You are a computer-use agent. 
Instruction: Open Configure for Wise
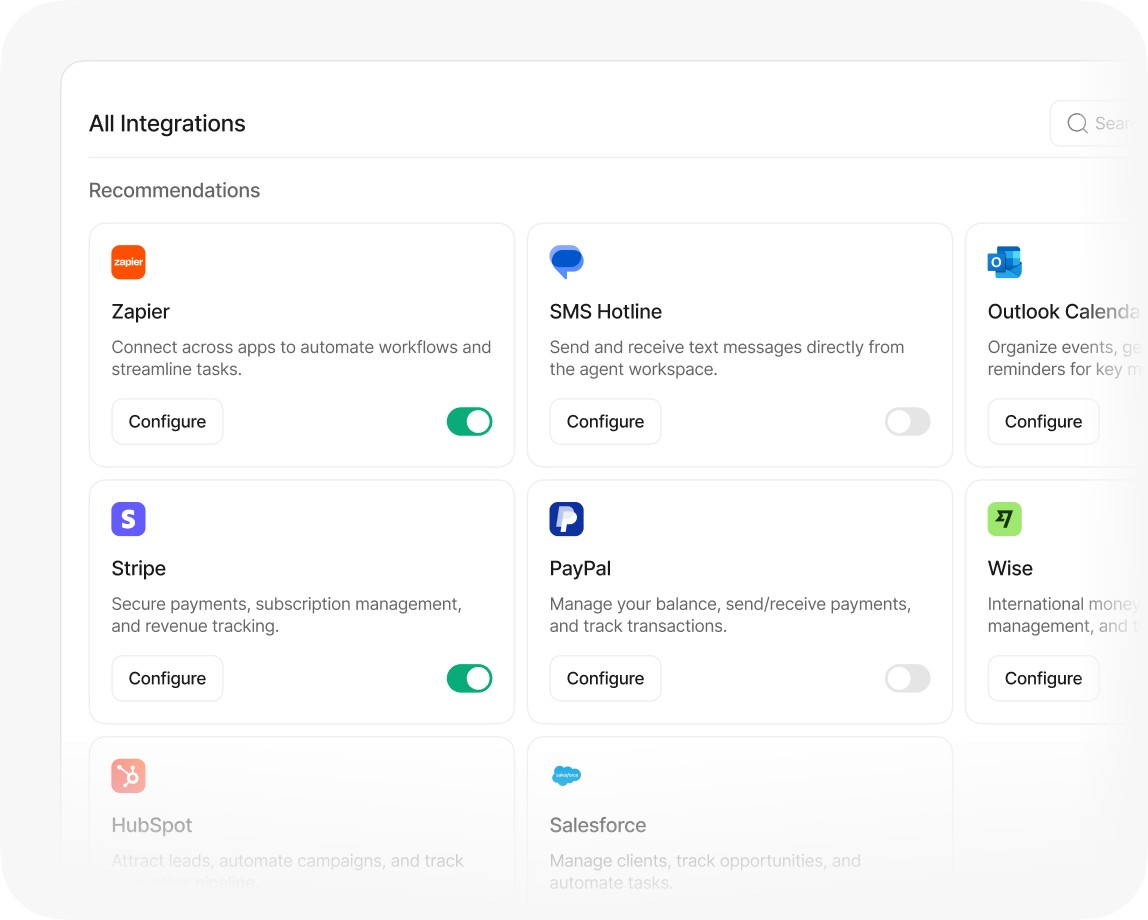tap(1043, 678)
